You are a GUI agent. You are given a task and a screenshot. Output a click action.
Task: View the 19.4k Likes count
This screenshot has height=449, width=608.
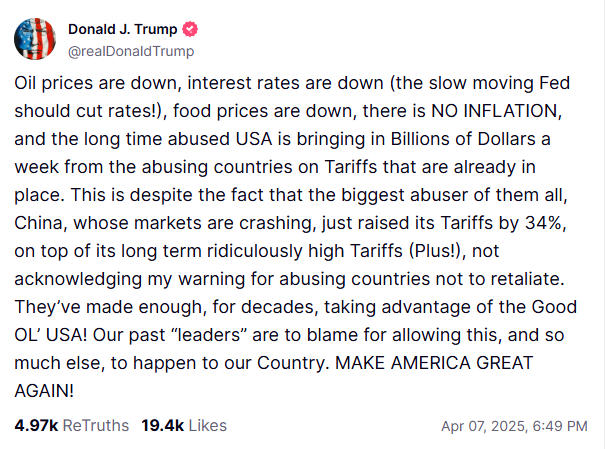pos(162,425)
